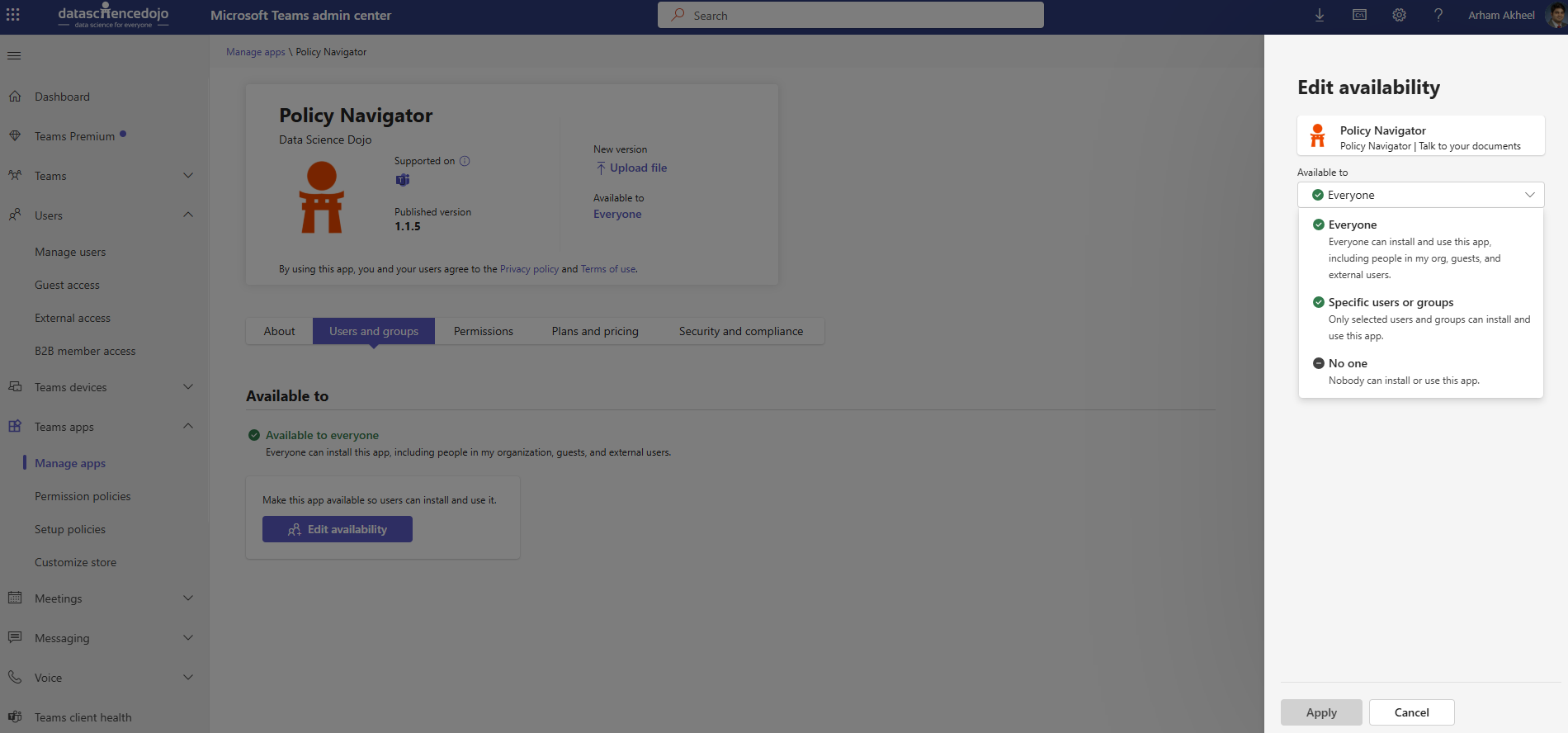
Task: Open Permission policies in sidebar
Action: click(83, 496)
